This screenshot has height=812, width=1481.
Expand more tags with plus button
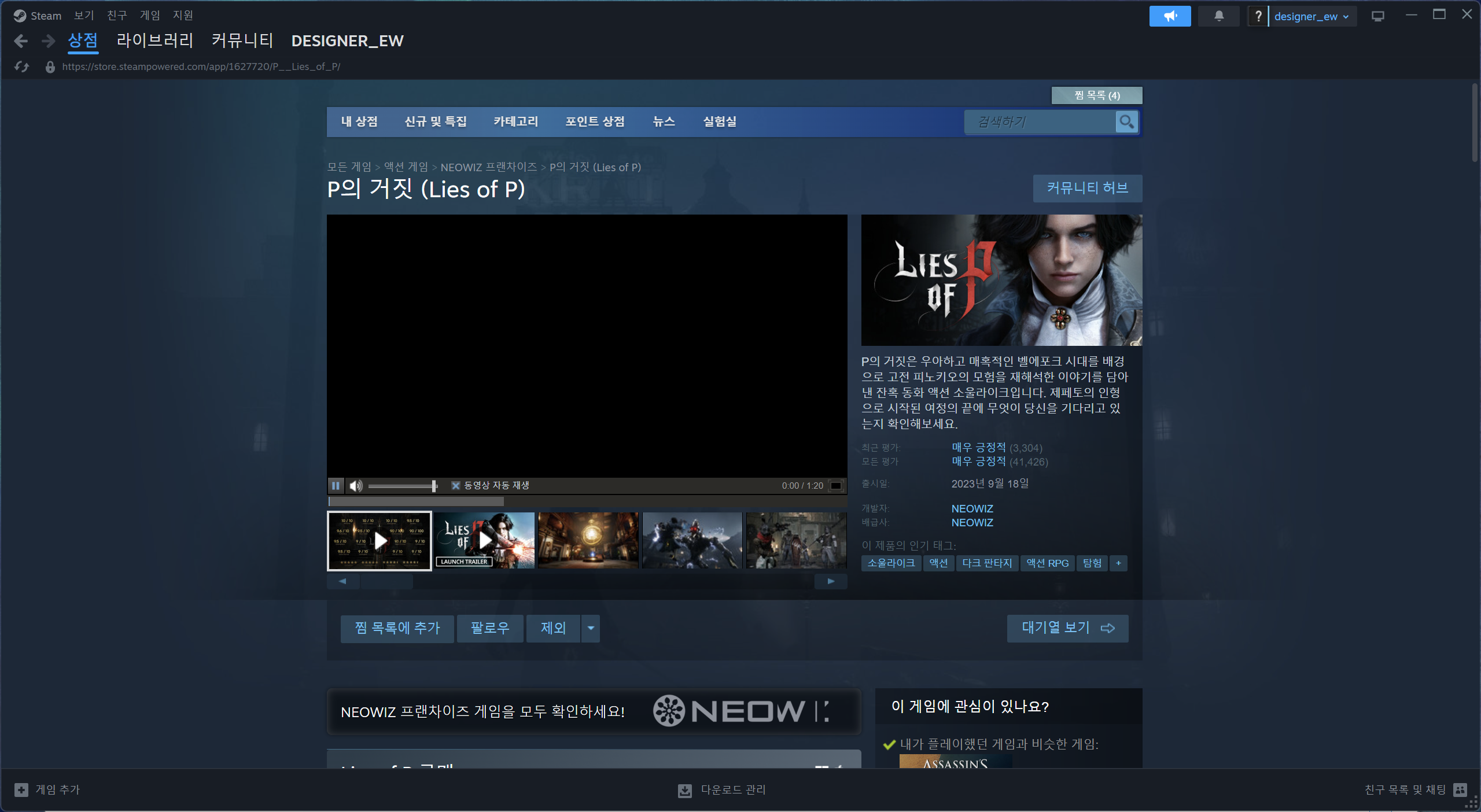coord(1118,563)
